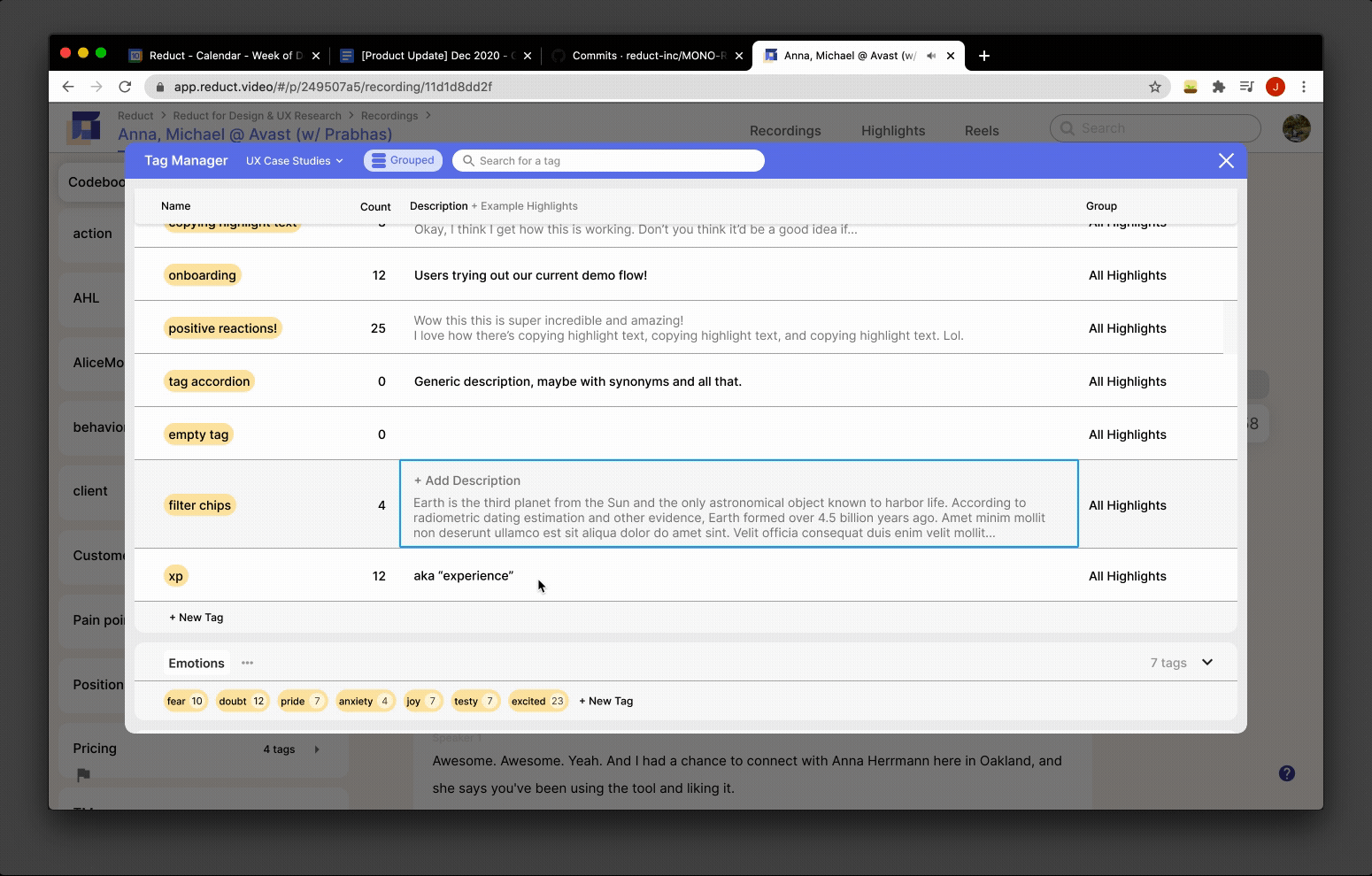Image resolution: width=1372 pixels, height=876 pixels.
Task: Click the Reduct logo icon
Action: [x=86, y=127]
